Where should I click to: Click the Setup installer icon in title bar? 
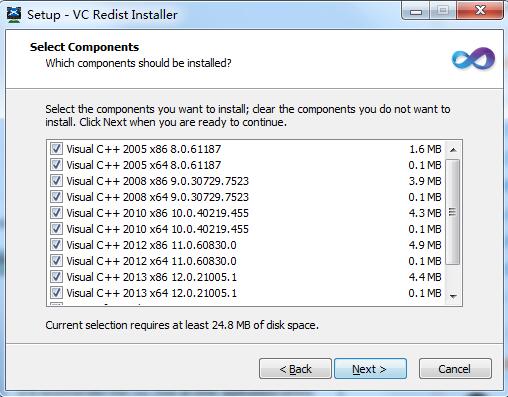[x=14, y=14]
